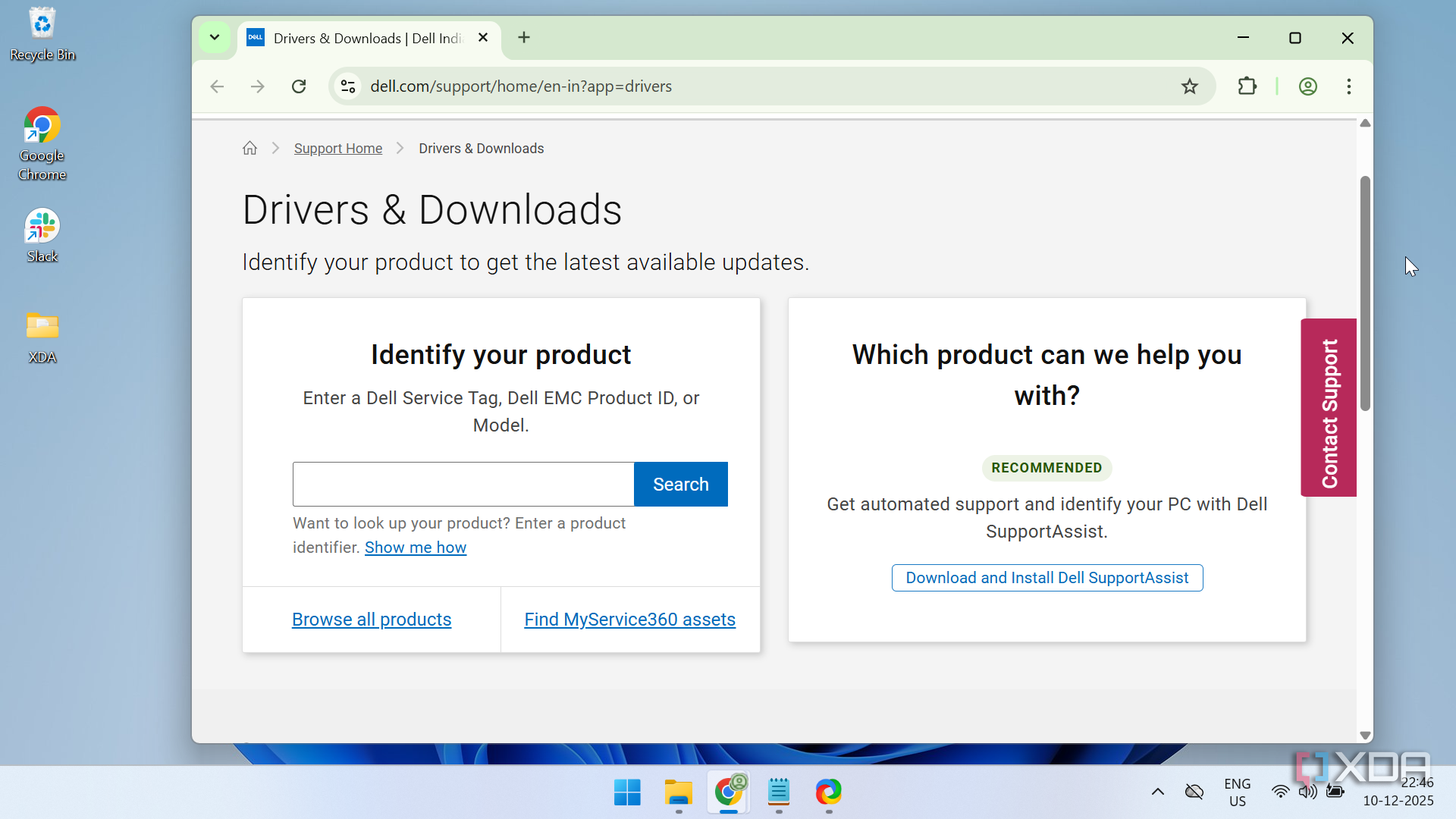Bookmark this page with the star icon
This screenshot has width=1456, height=819.
pyautogui.click(x=1189, y=86)
